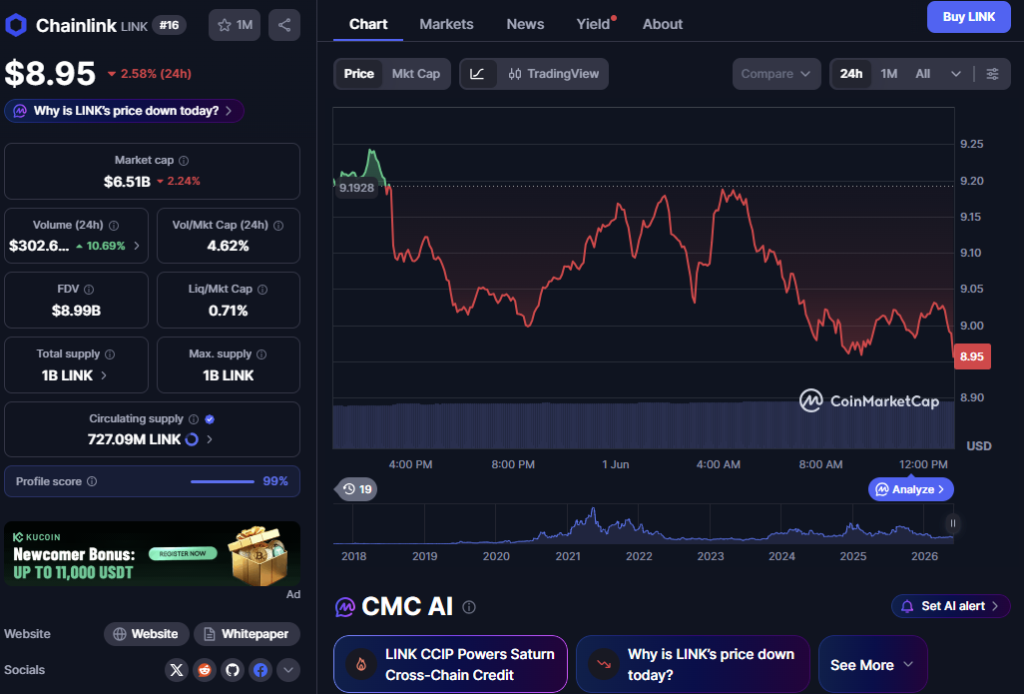Click the 9.1928 opening price label on chart
Image resolution: width=1024 pixels, height=694 pixels.
(357, 188)
